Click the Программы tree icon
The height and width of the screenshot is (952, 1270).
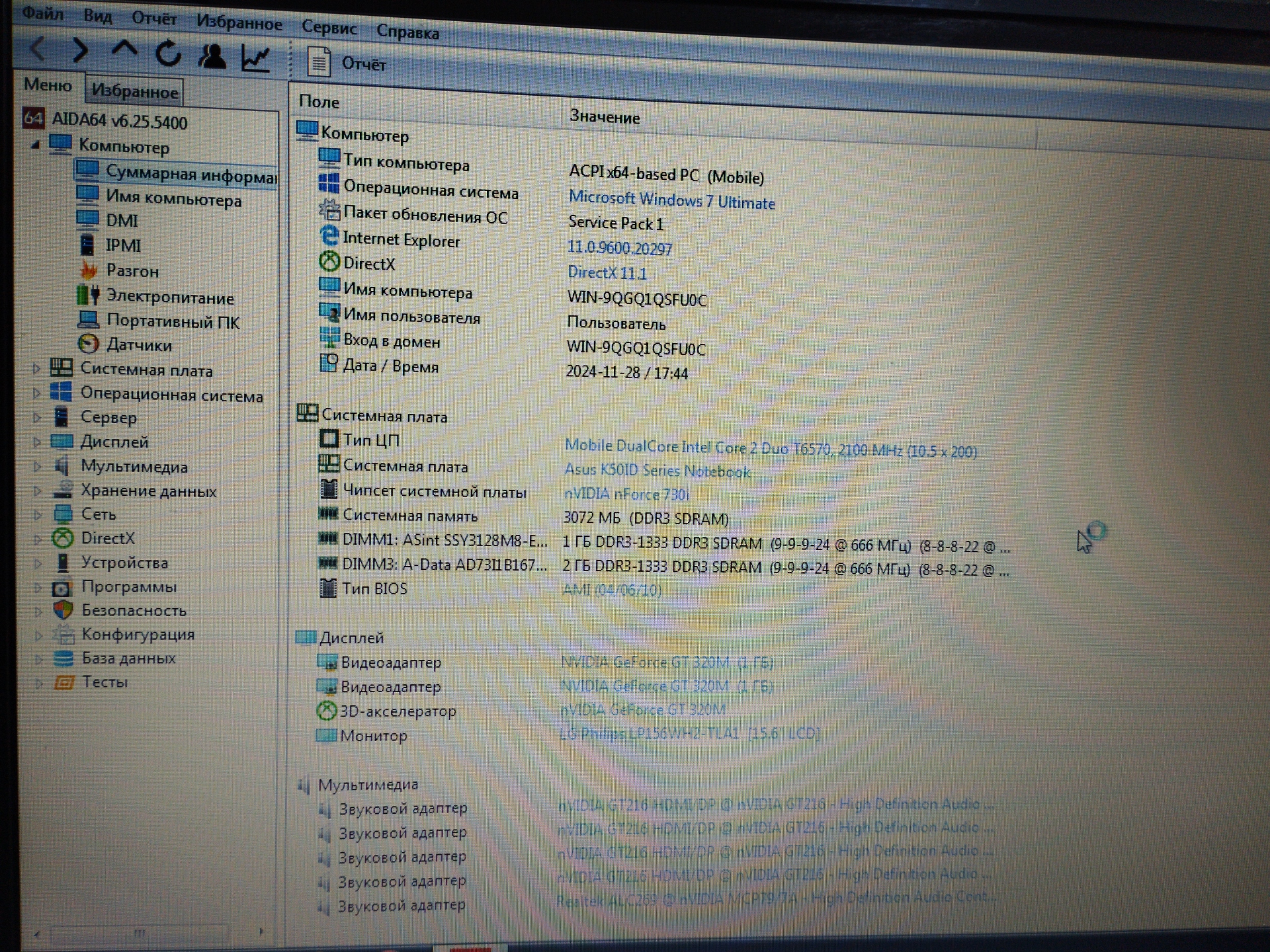point(62,587)
